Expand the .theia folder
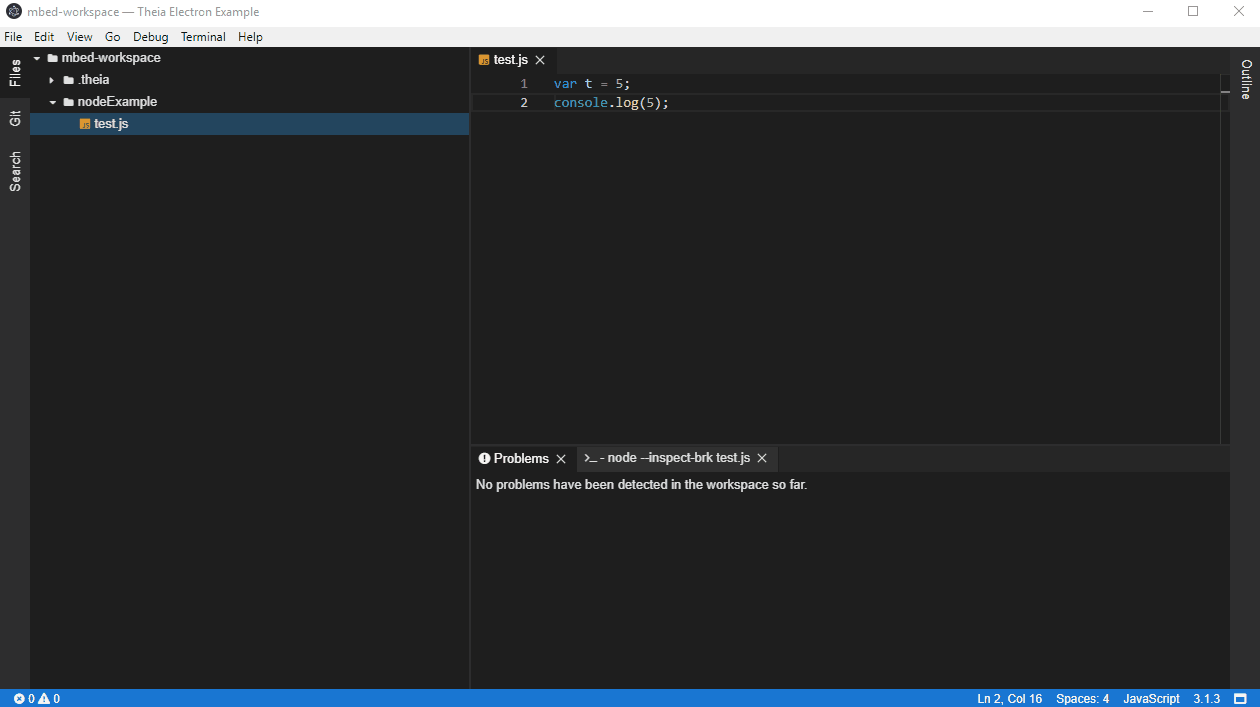The image size is (1260, 707). 51,79
